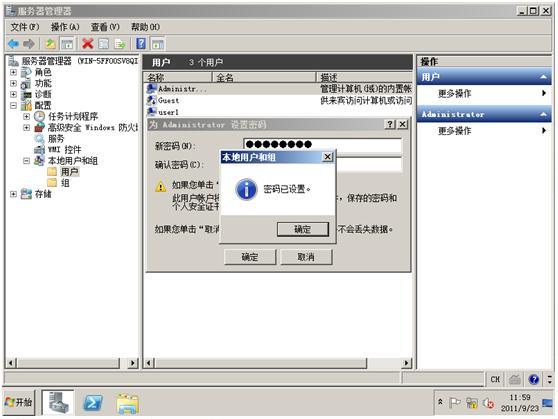The image size is (558, 419).
Task: Expand the 角色 tree node
Action: tap(13, 72)
